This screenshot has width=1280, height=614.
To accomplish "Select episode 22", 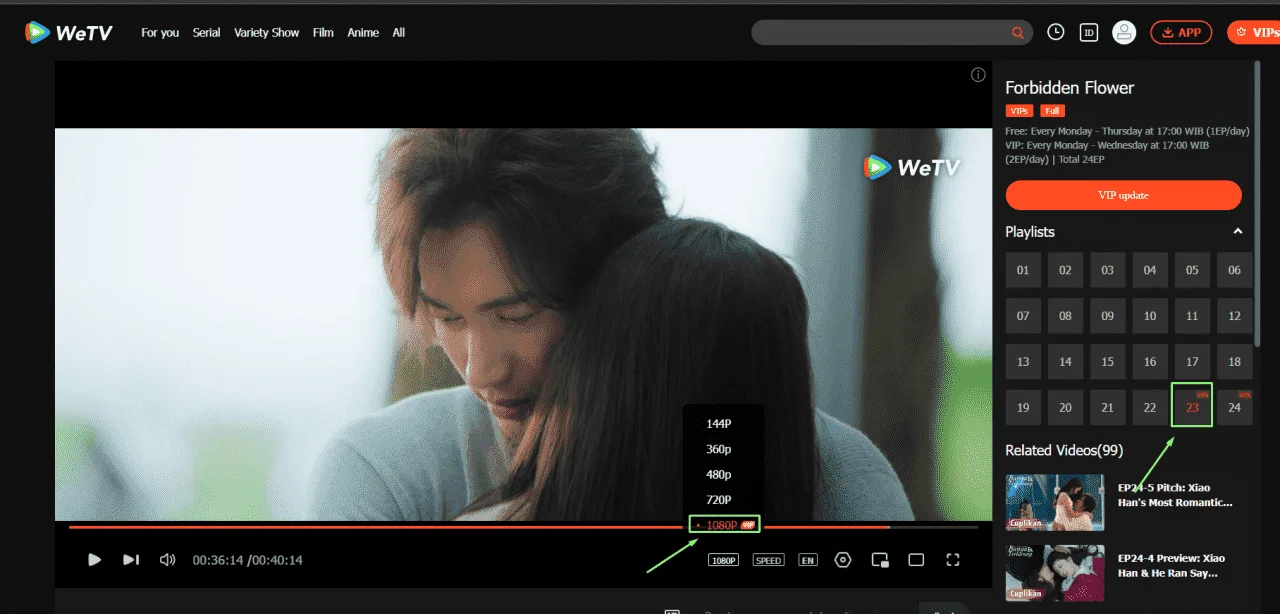I will tap(1150, 407).
